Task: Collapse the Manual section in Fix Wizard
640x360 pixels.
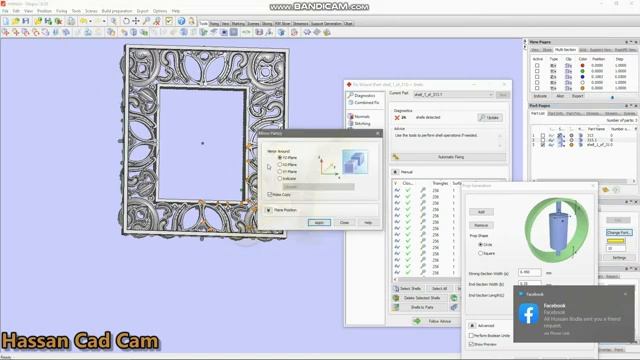Action: (395, 172)
